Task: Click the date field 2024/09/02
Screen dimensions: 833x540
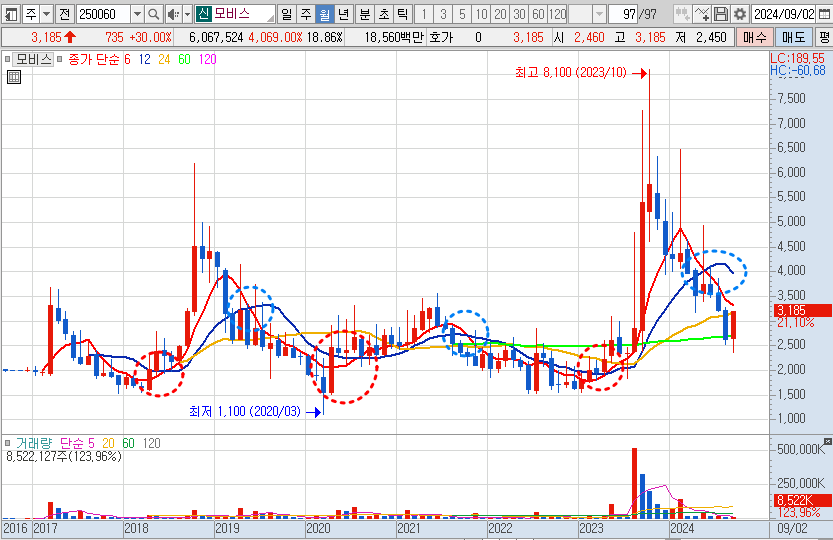Action: (784, 14)
